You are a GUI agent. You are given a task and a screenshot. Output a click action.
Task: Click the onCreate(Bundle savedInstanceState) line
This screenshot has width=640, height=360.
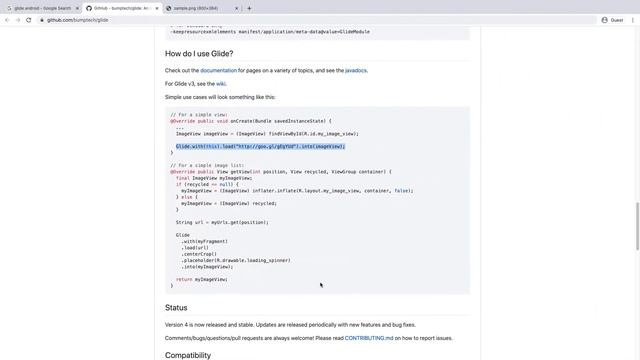coord(251,121)
